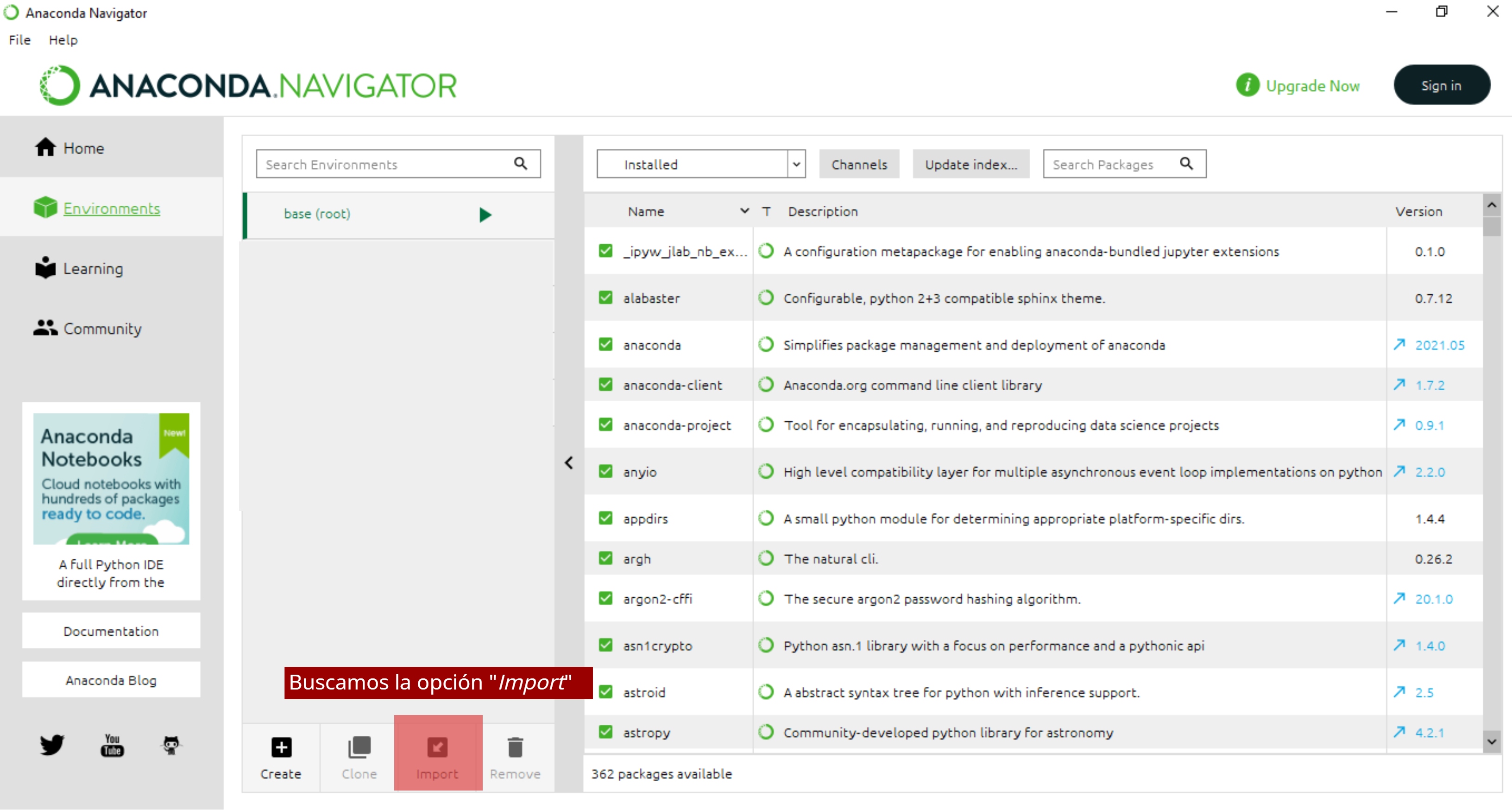Uncheck the alabaster package checkbox

pyautogui.click(x=605, y=297)
